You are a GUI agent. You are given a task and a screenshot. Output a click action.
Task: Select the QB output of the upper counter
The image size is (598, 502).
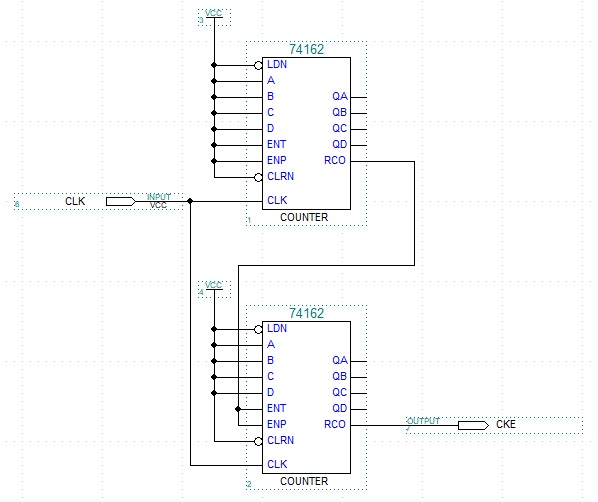point(339,112)
